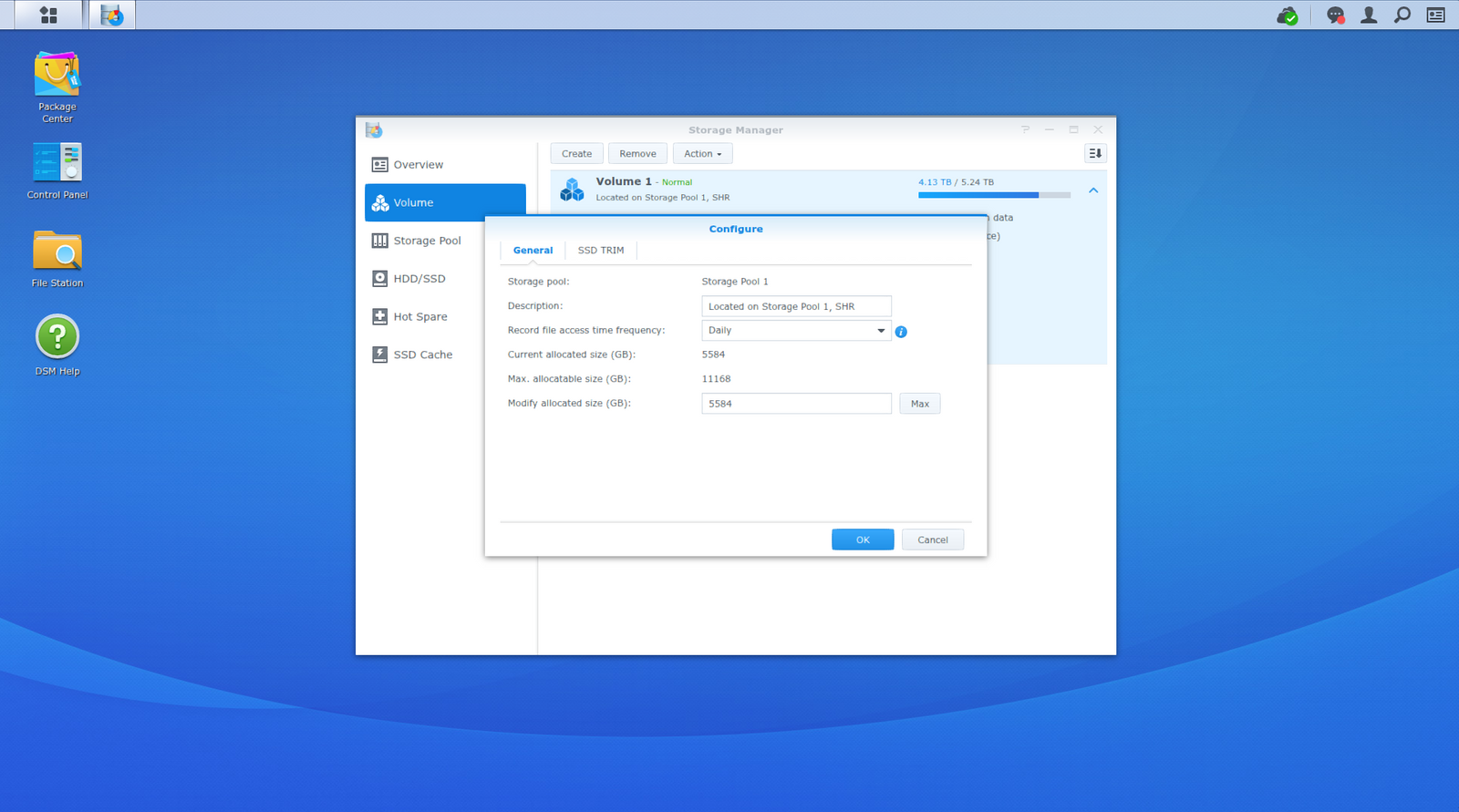Image resolution: width=1459 pixels, height=812 pixels.
Task: Click the Volume 1 title text
Action: pos(624,181)
